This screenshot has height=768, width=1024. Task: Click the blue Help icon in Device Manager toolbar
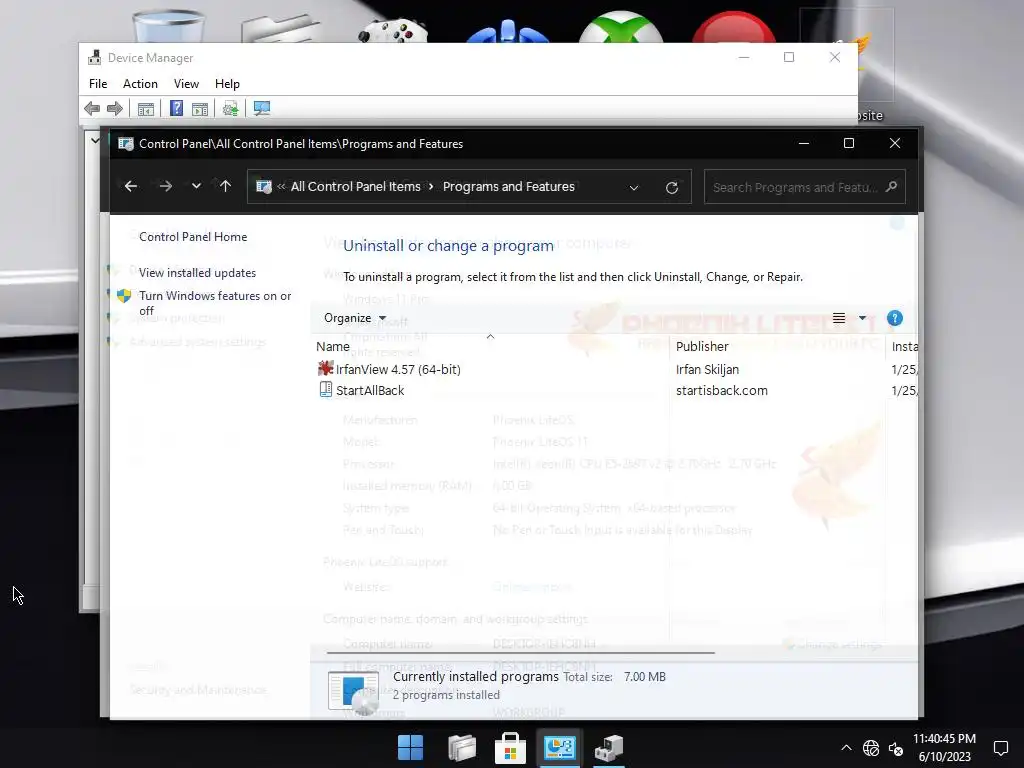pos(176,108)
